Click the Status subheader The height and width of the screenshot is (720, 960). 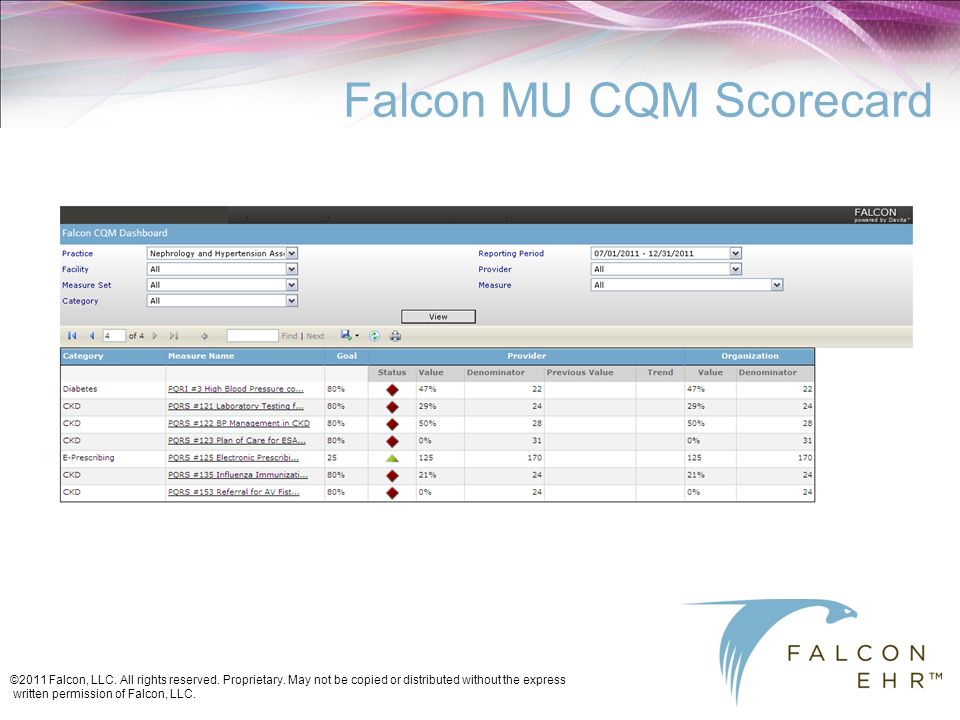click(392, 372)
